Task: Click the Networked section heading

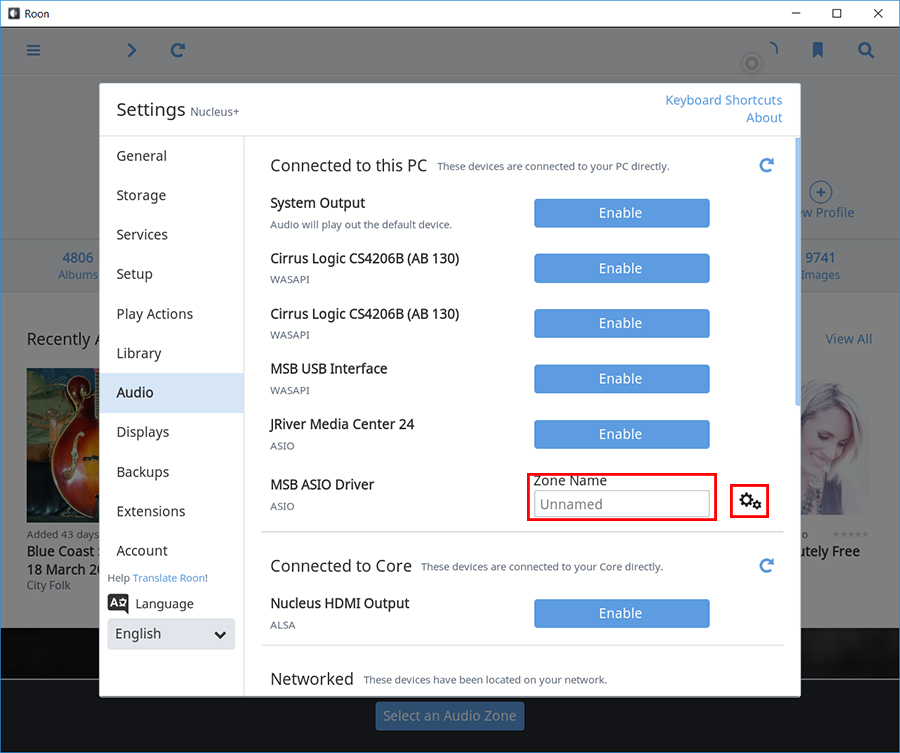Action: 312,680
